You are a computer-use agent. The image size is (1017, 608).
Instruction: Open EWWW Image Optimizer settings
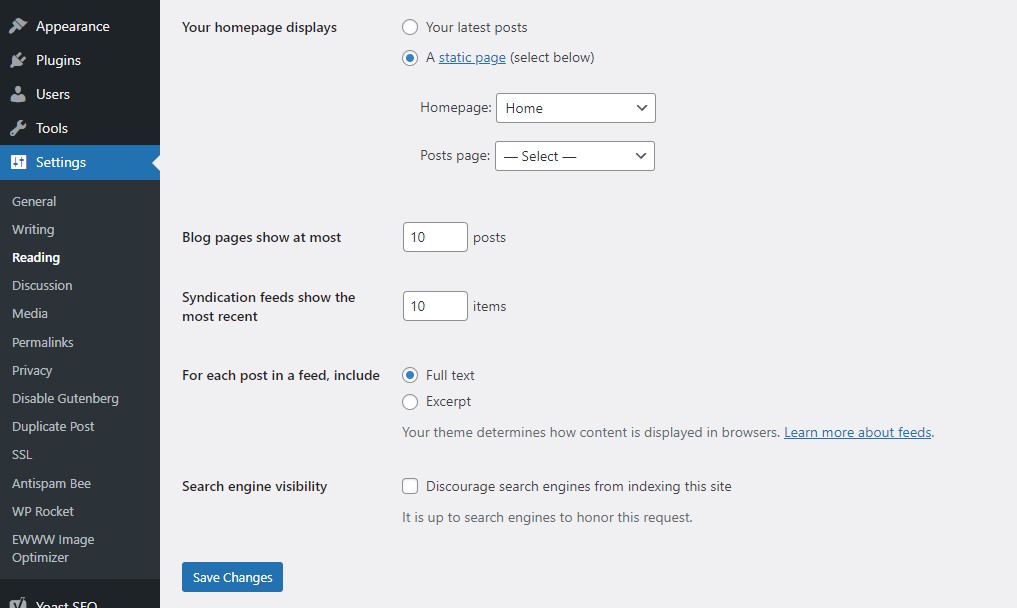point(53,548)
